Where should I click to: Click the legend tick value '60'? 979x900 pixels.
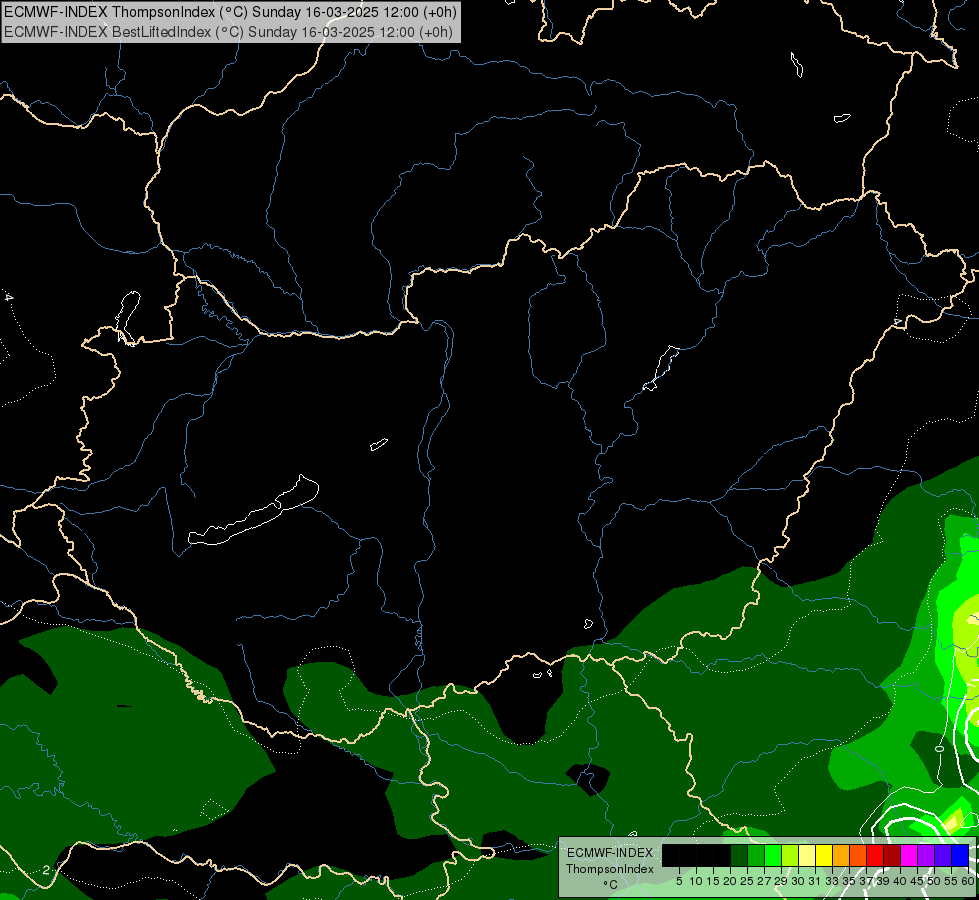click(x=968, y=881)
